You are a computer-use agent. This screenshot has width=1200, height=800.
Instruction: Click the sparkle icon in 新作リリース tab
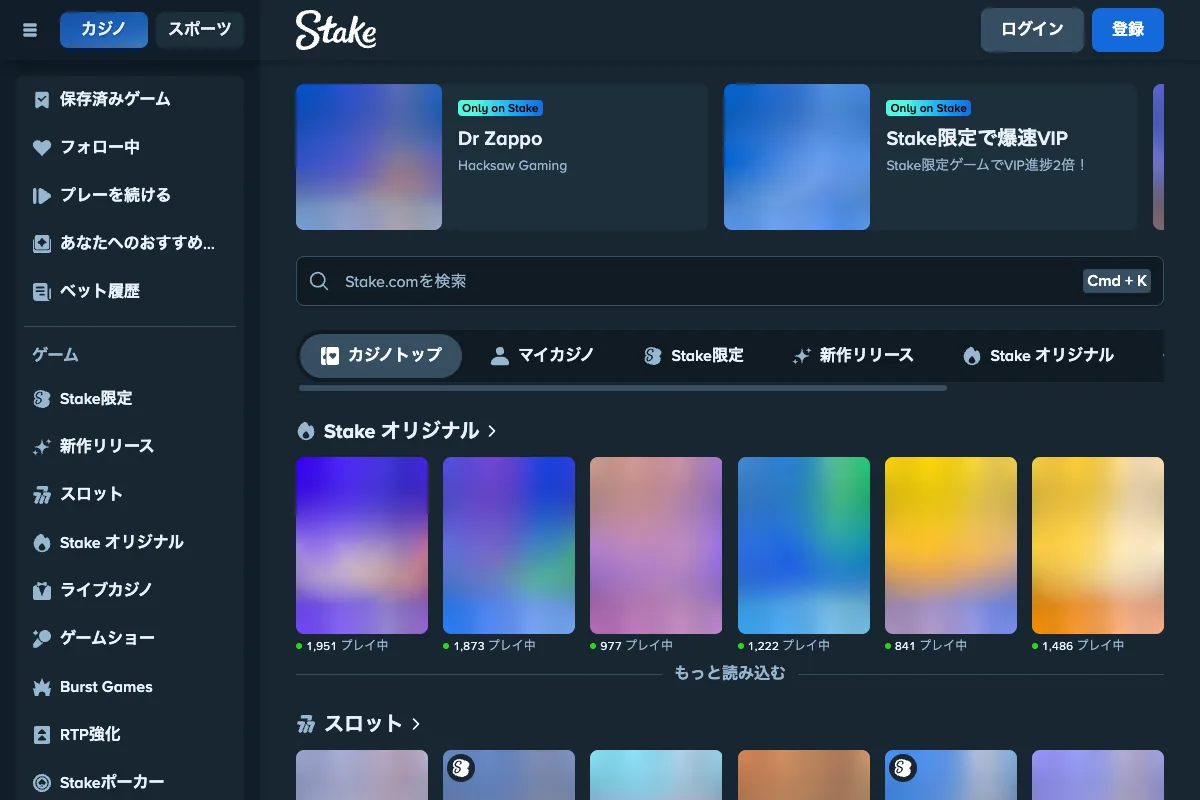point(801,355)
